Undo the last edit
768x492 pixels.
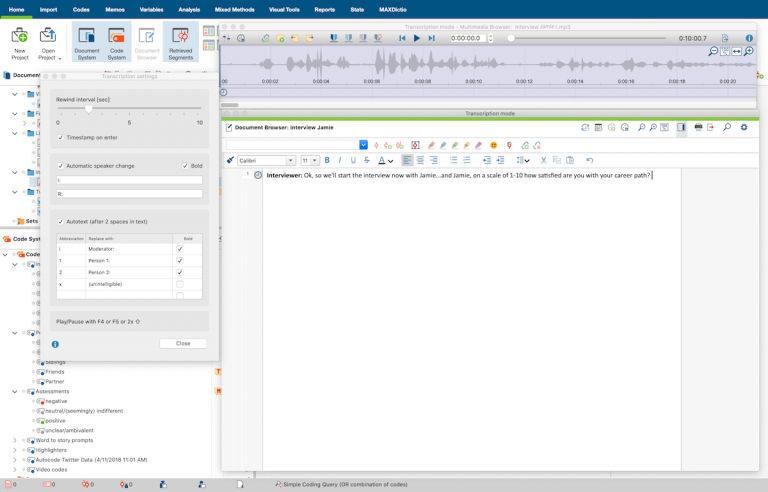[x=590, y=160]
